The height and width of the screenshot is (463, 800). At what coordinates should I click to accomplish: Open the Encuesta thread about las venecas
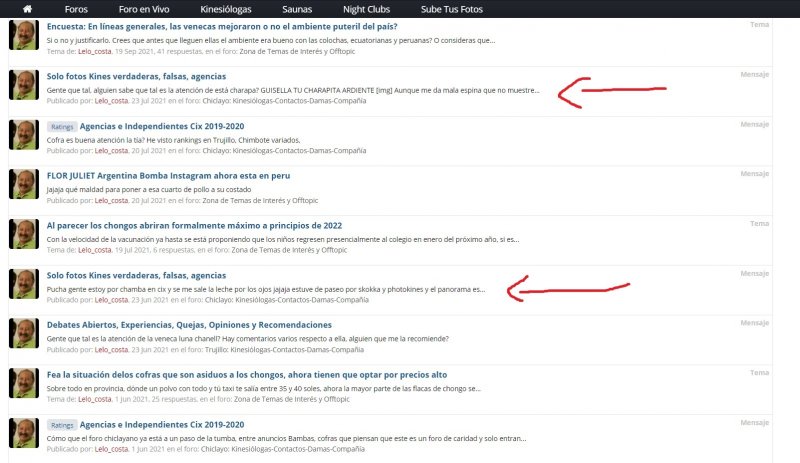click(221, 25)
